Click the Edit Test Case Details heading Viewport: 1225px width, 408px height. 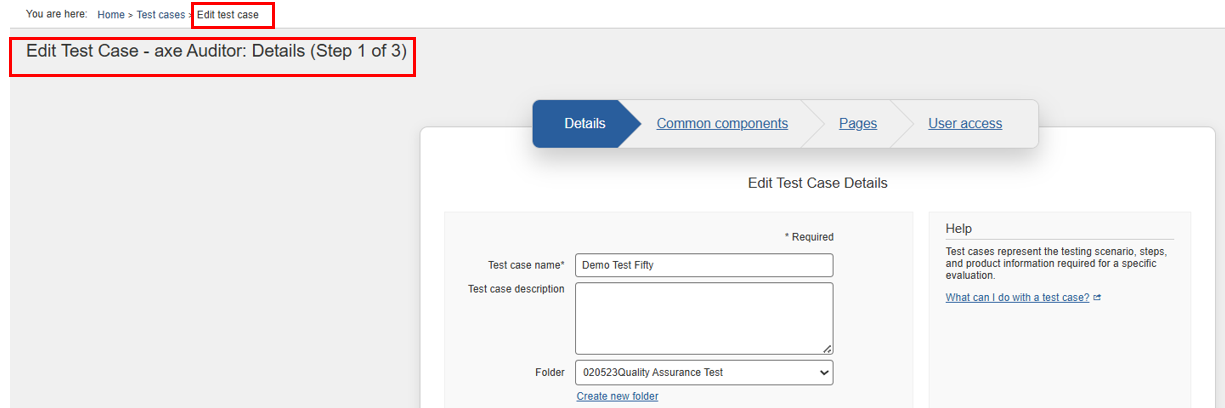817,183
